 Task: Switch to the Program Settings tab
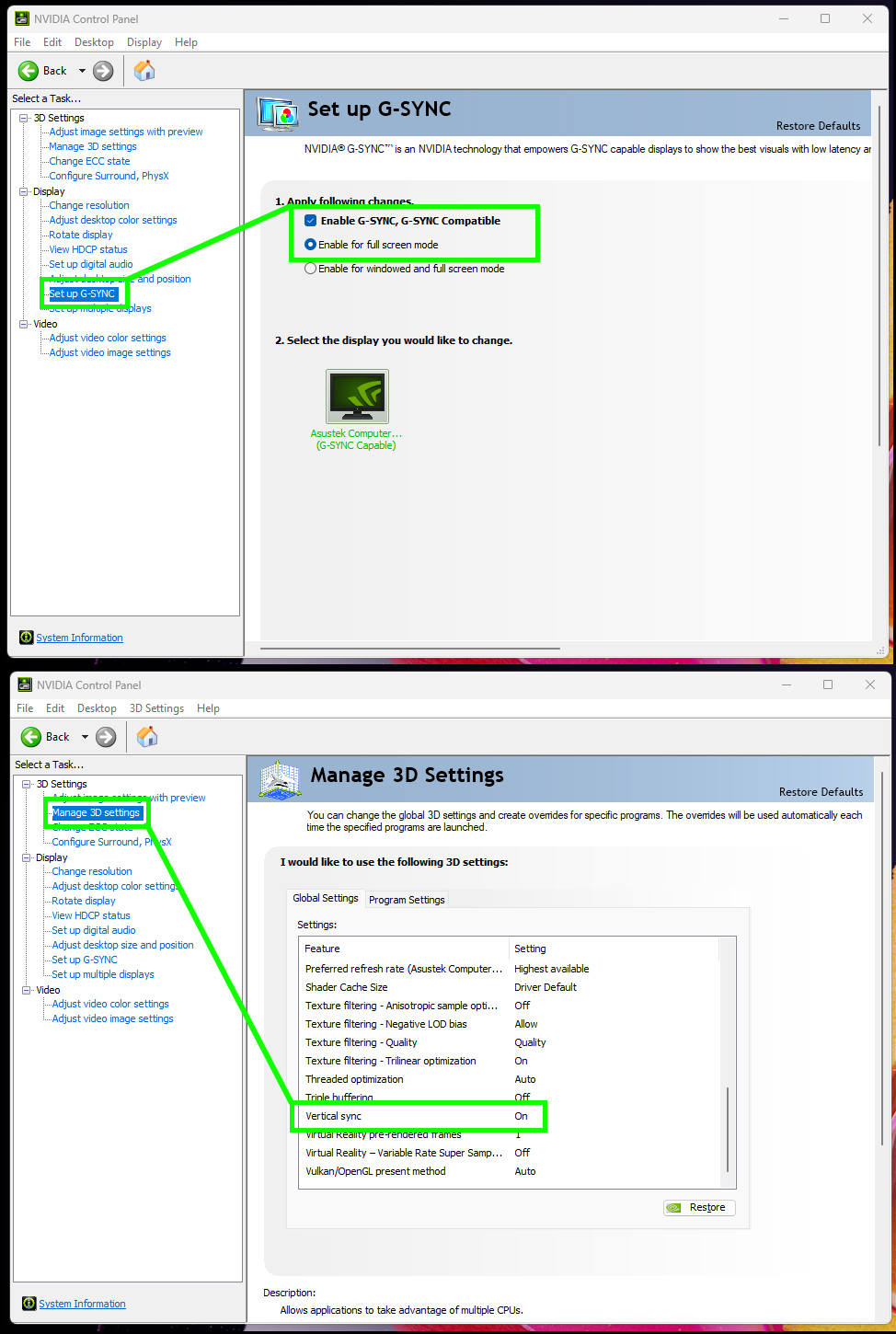[x=406, y=899]
